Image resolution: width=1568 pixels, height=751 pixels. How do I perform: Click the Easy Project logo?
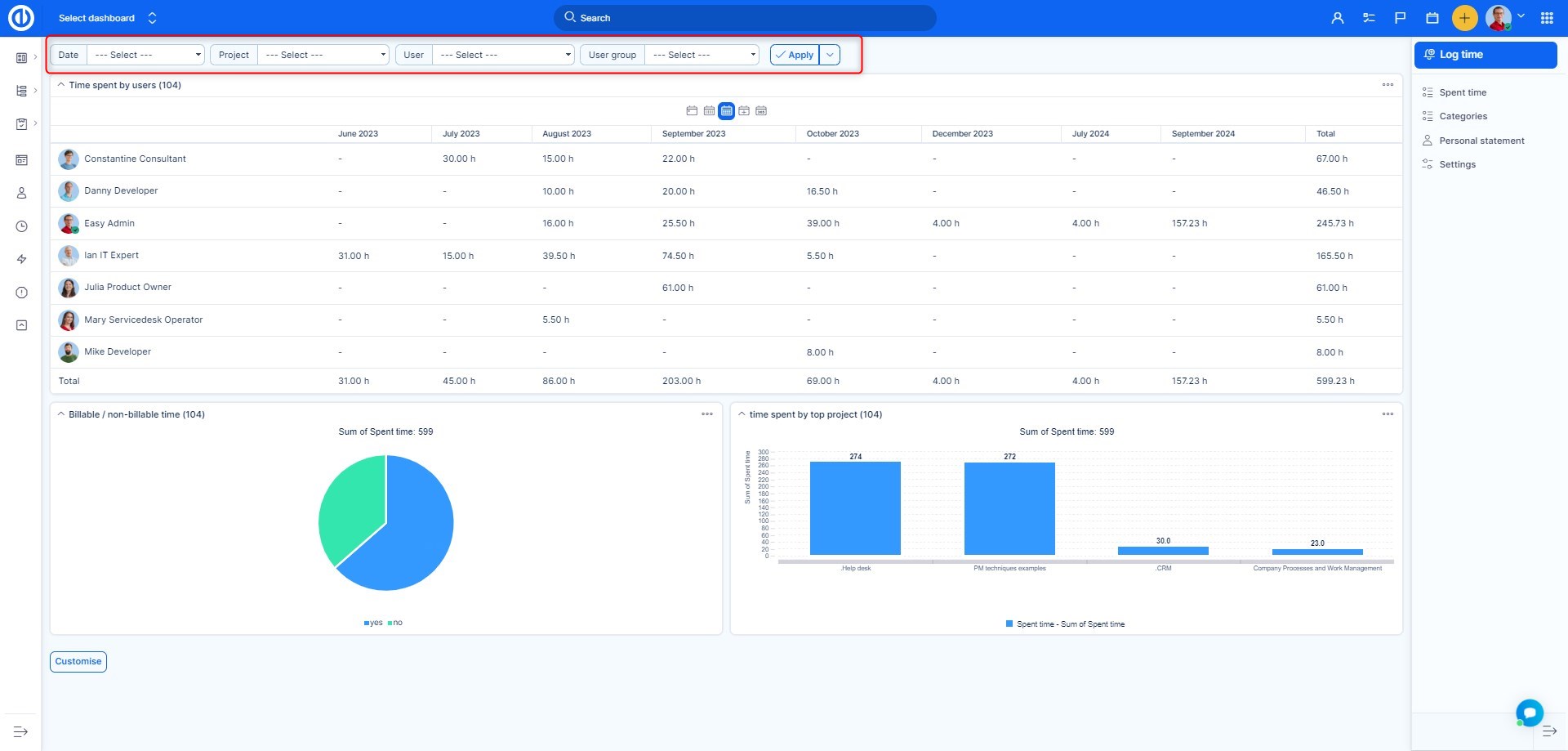[x=21, y=18]
